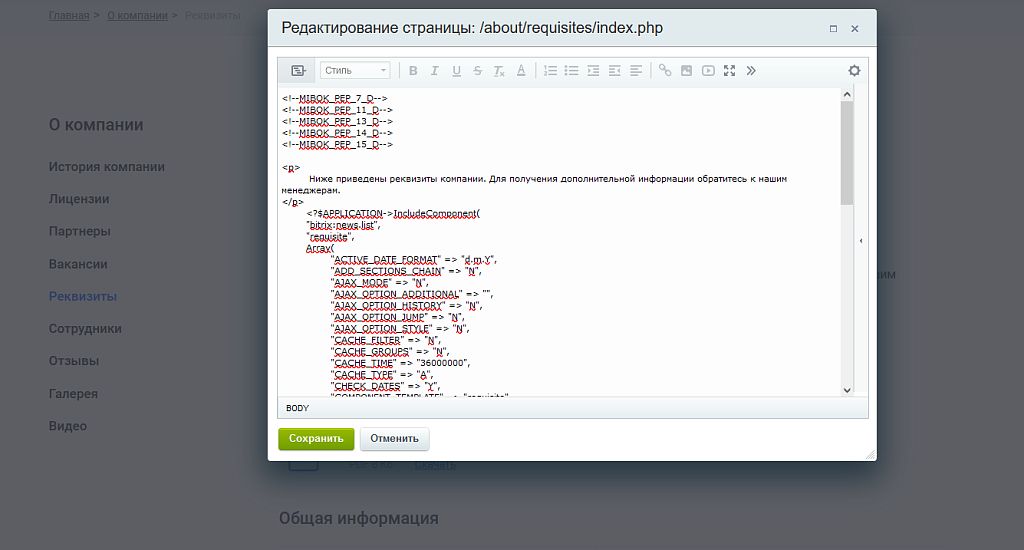Insert a hyperlink via the link icon
Viewport: 1024px width, 550px height.
click(x=665, y=71)
